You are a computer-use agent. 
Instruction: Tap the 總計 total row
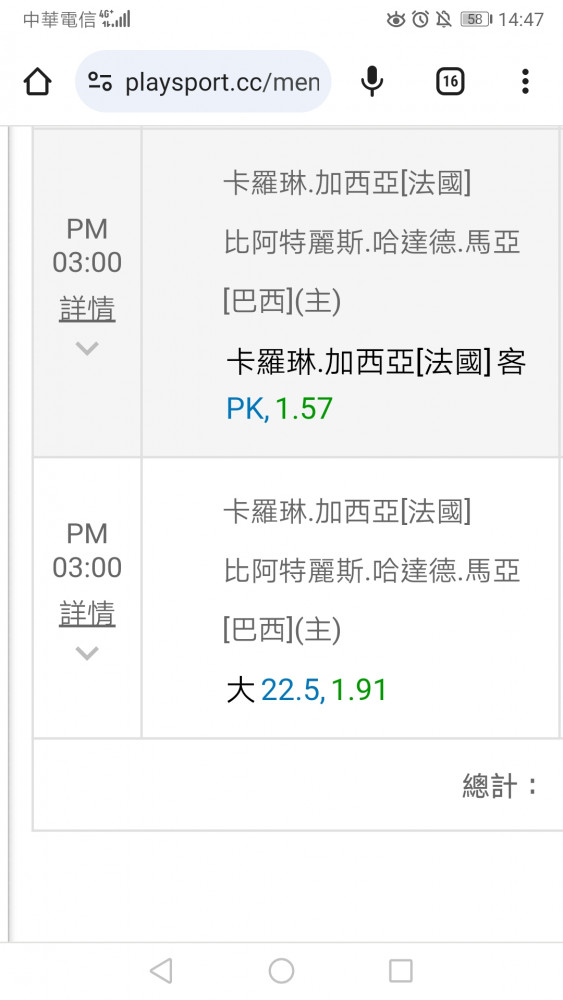coord(298,784)
